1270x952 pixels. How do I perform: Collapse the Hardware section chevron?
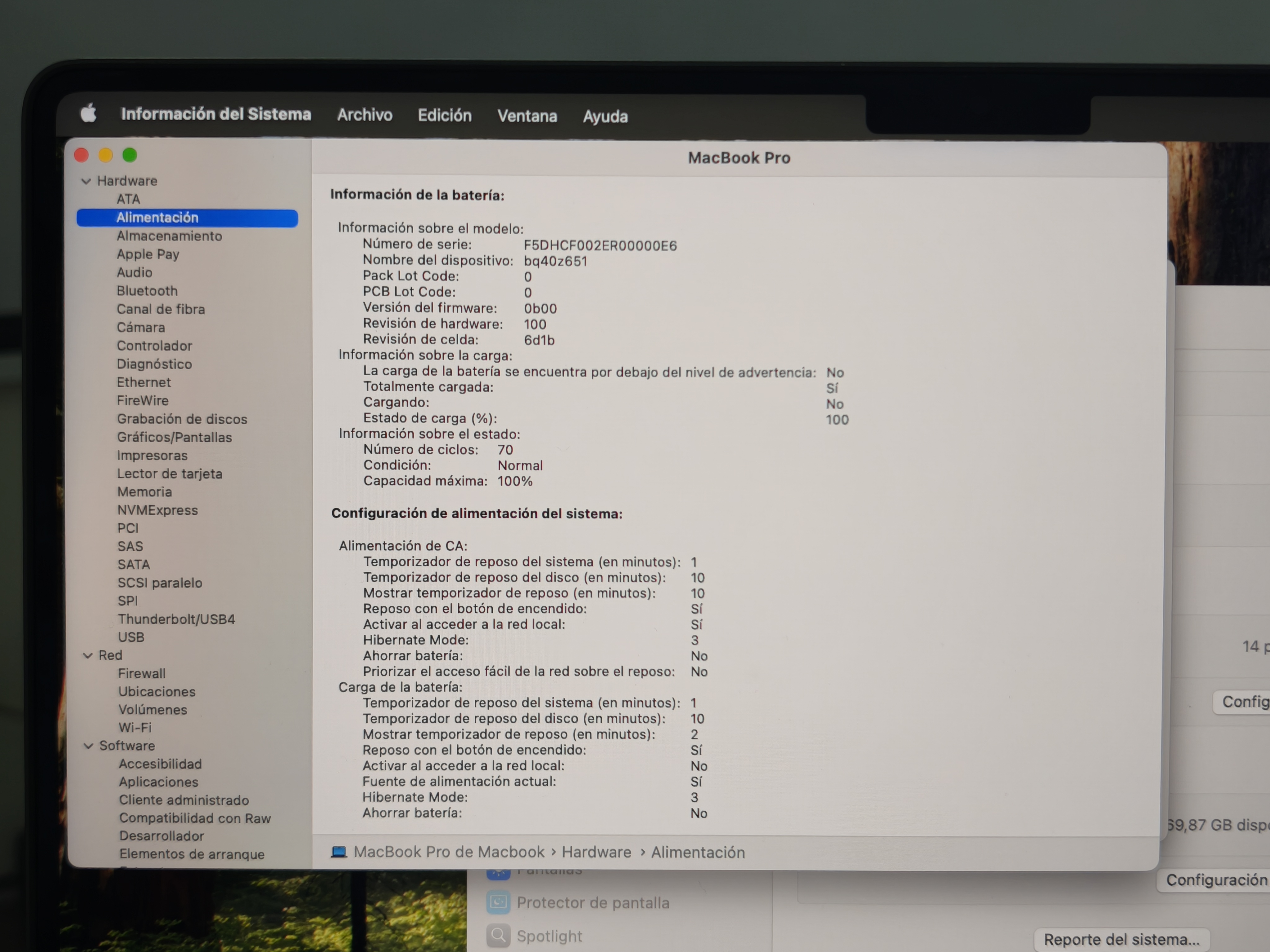click(x=86, y=181)
